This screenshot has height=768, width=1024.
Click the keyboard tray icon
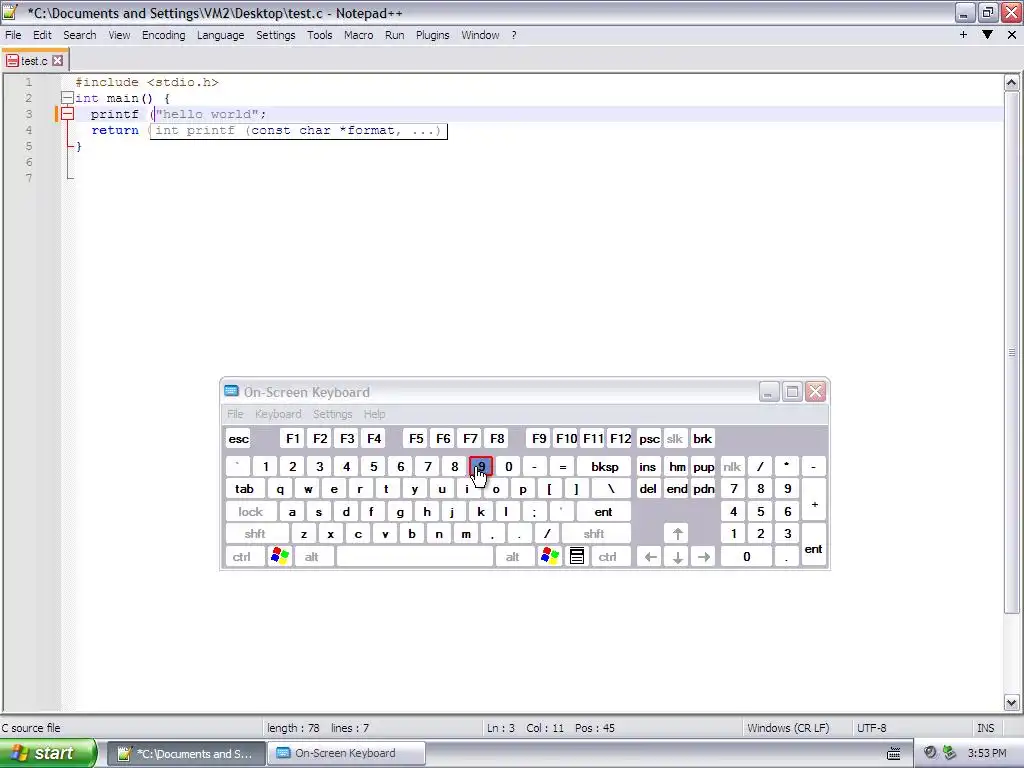coord(893,754)
